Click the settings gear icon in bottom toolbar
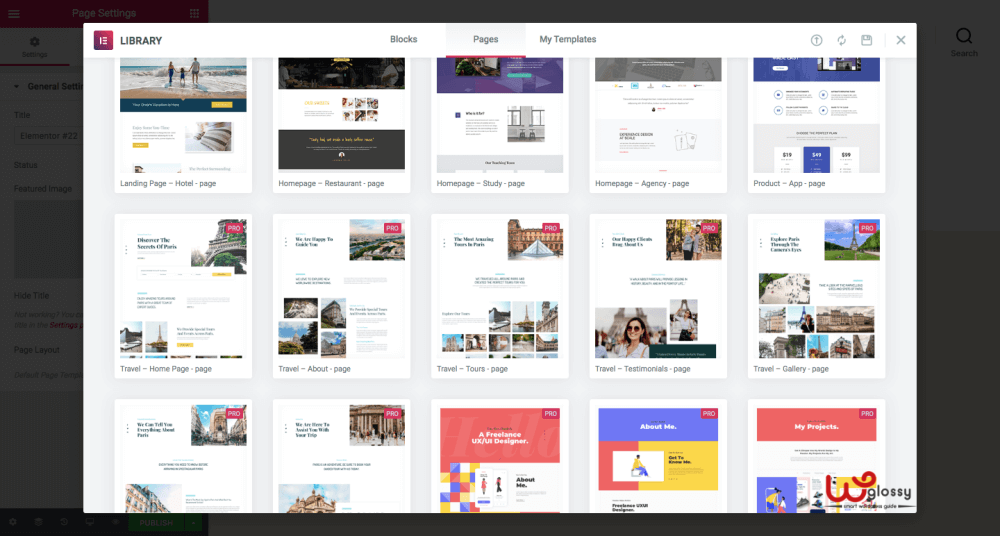Image resolution: width=1000 pixels, height=536 pixels. 13,522
